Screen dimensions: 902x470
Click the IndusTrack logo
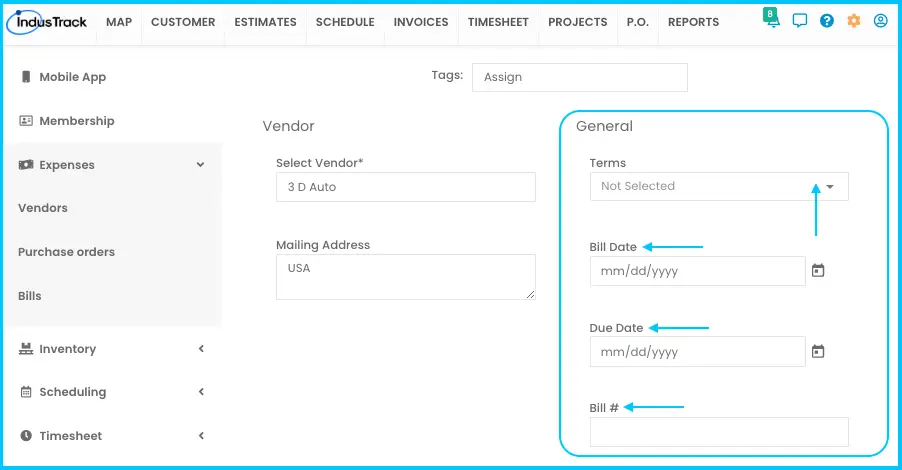[47, 22]
